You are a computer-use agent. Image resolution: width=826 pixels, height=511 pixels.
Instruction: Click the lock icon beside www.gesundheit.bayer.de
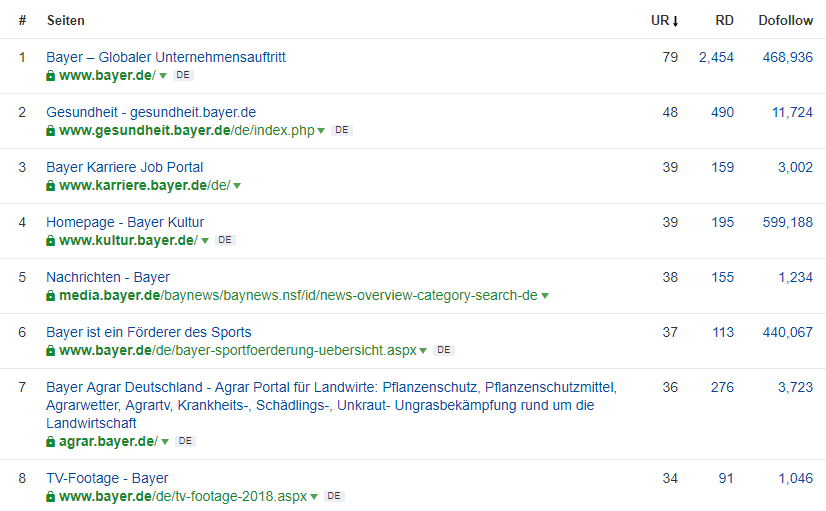(51, 131)
